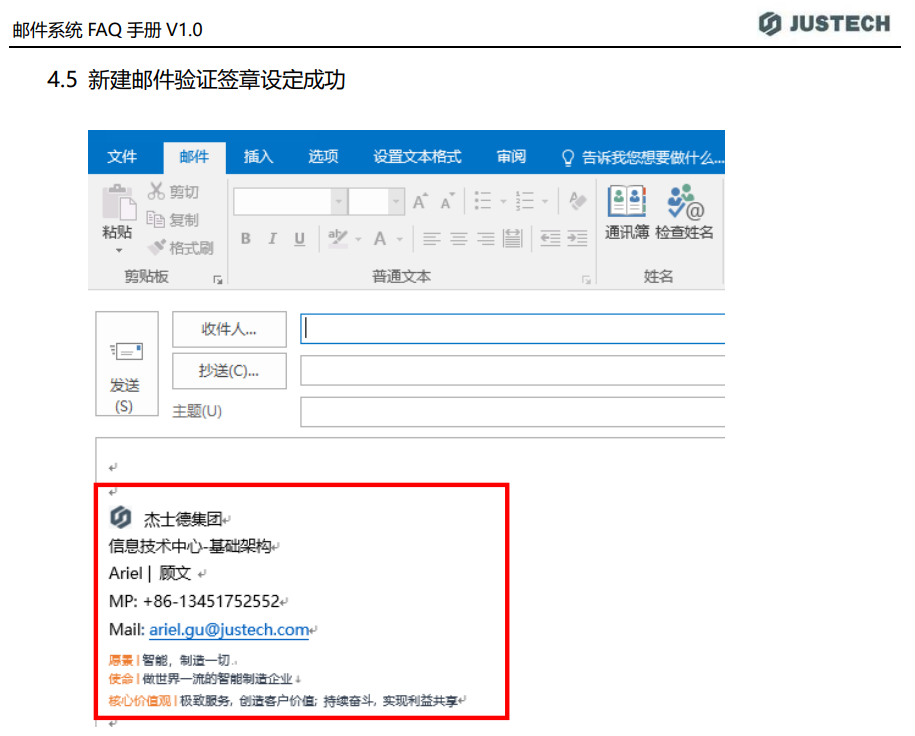The height and width of the screenshot is (736, 915).
Task: Open the bullet list style dropdown arrow
Action: click(x=503, y=202)
